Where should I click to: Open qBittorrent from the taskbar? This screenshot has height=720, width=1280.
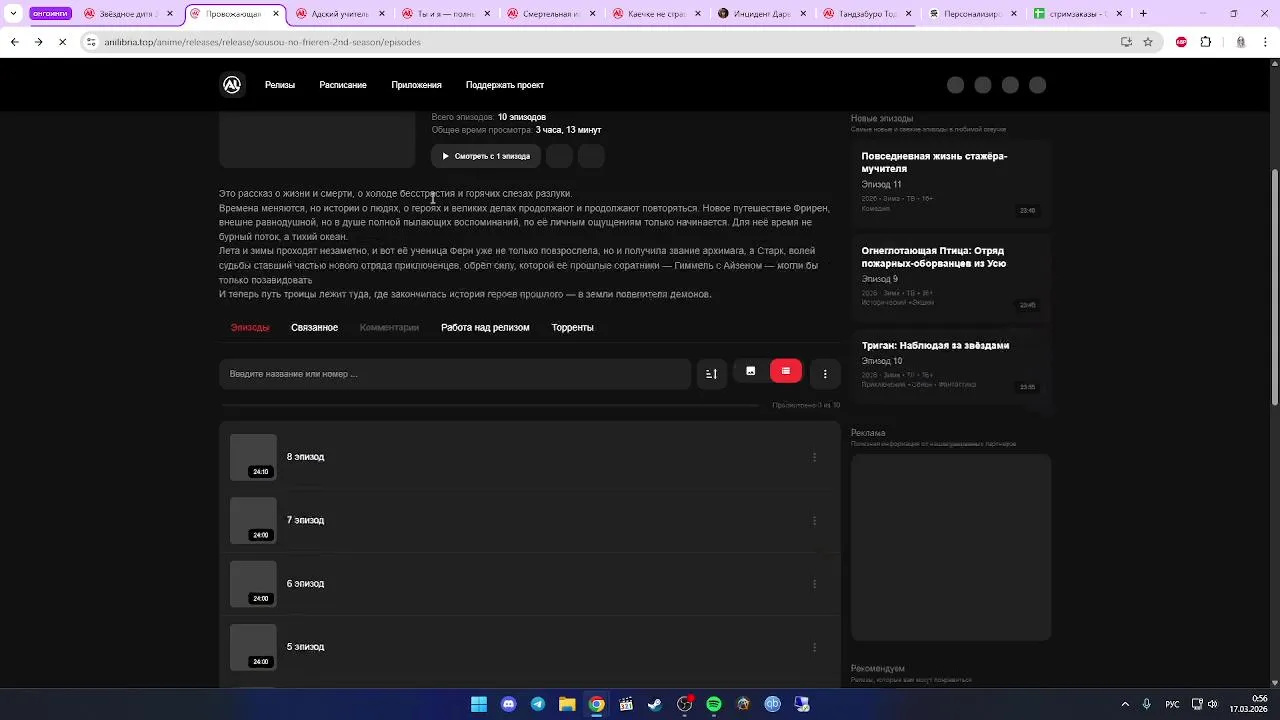click(x=772, y=704)
